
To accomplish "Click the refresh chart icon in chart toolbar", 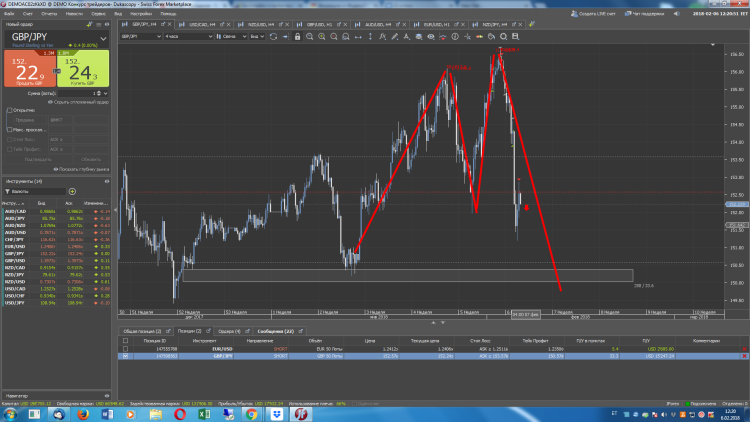I will (273, 36).
